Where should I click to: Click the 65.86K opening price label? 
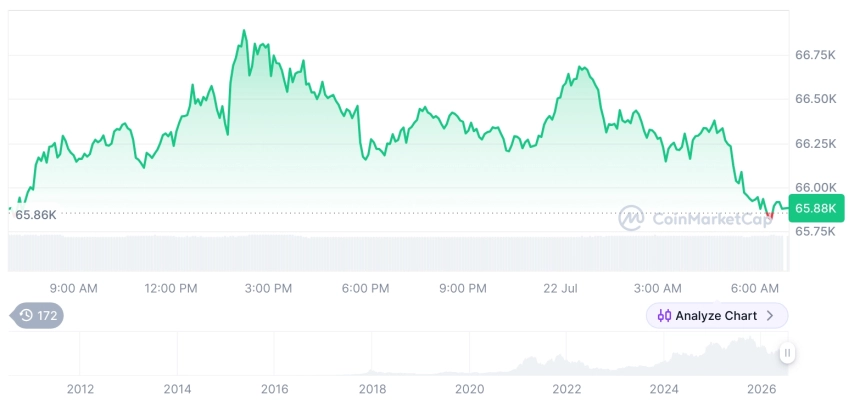pyautogui.click(x=36, y=215)
